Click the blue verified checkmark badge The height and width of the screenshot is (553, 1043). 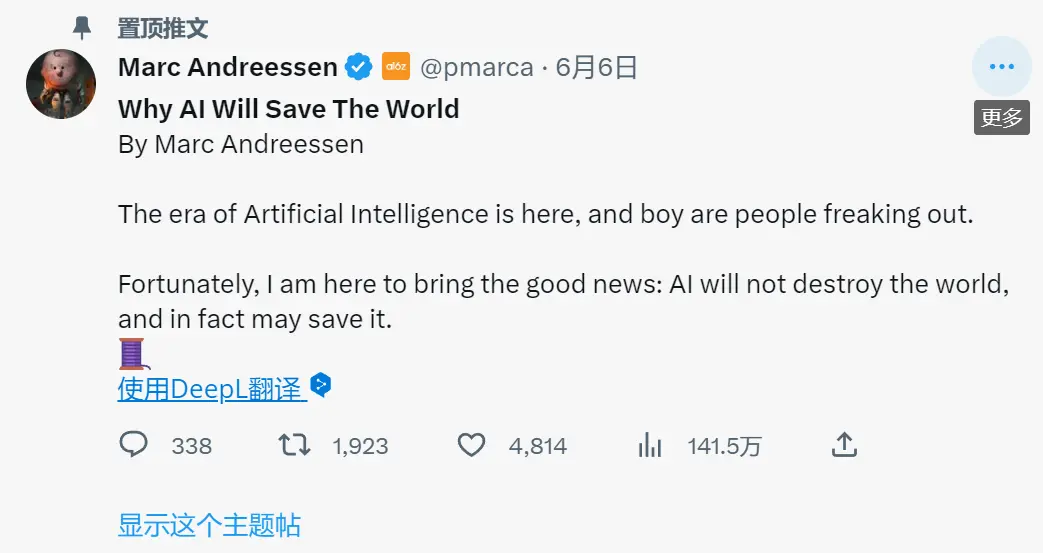click(359, 67)
